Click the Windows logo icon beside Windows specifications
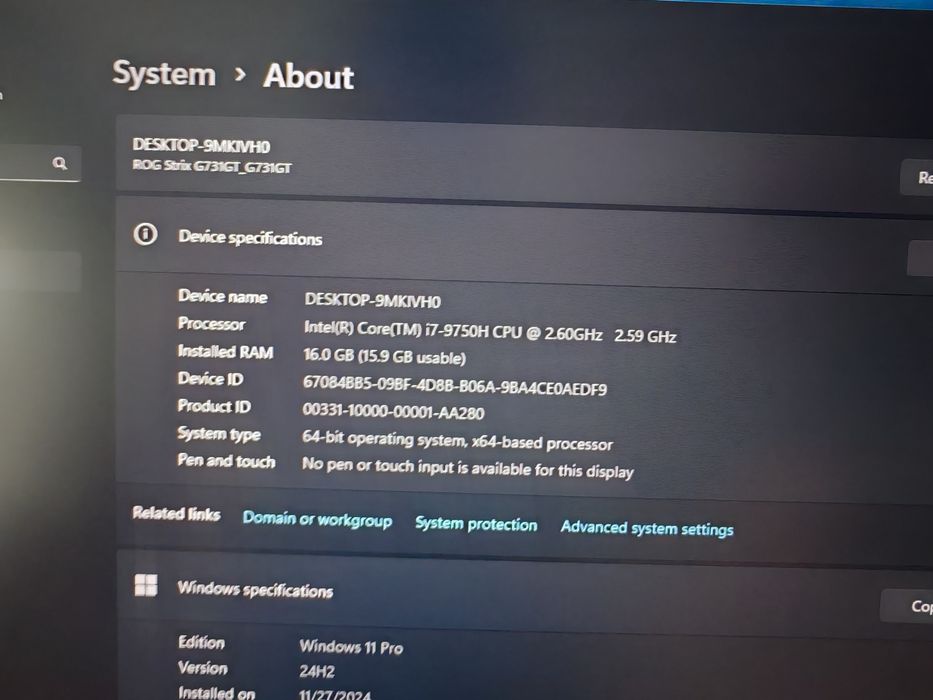 [146, 585]
